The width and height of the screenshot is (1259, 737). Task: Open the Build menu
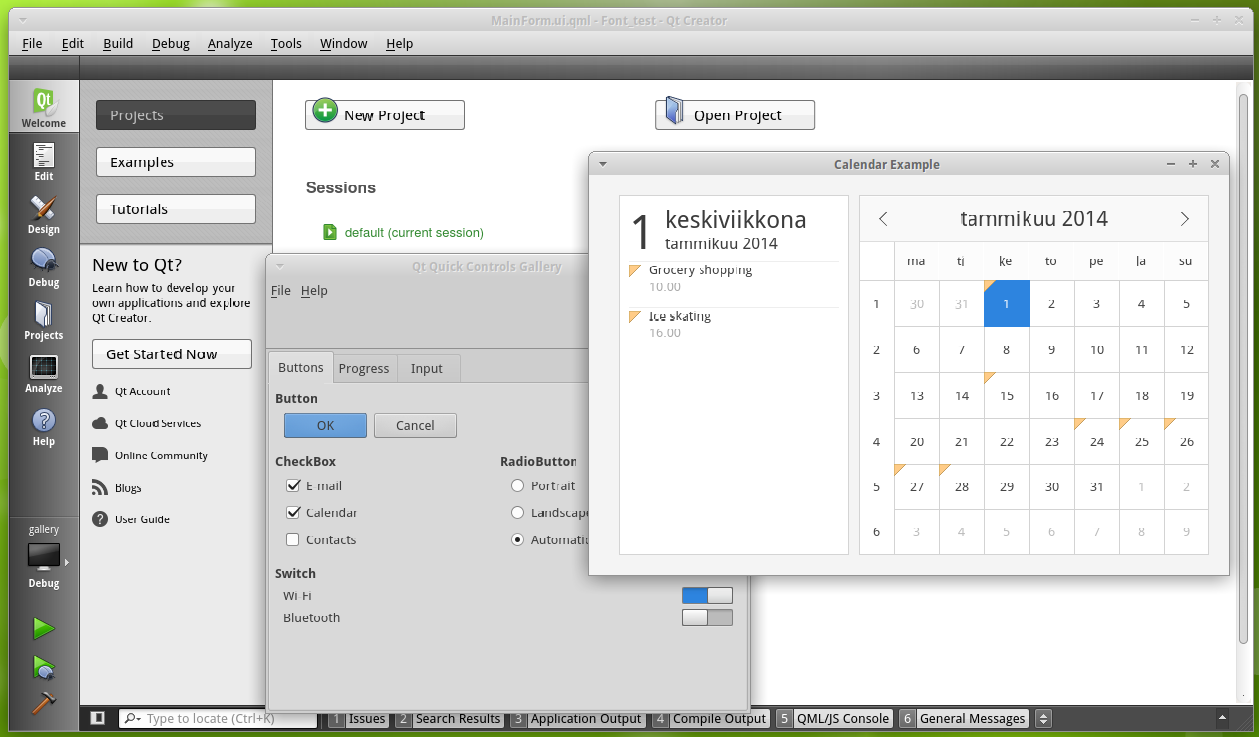[x=118, y=44]
